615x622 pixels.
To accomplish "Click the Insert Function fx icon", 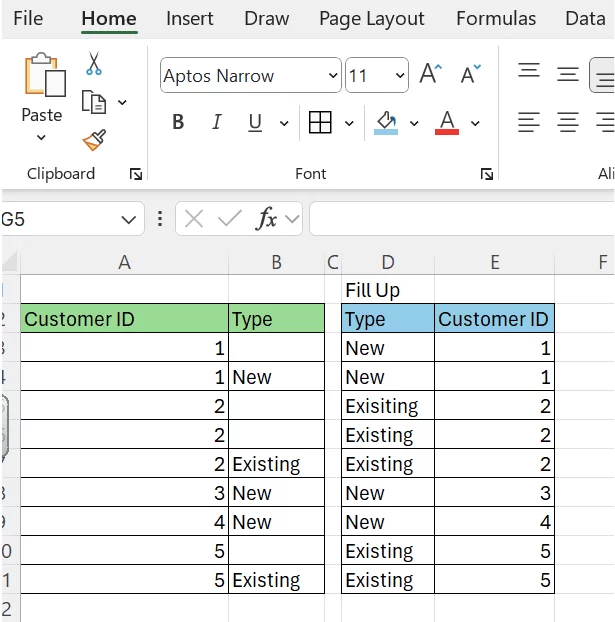I will tap(267, 219).
